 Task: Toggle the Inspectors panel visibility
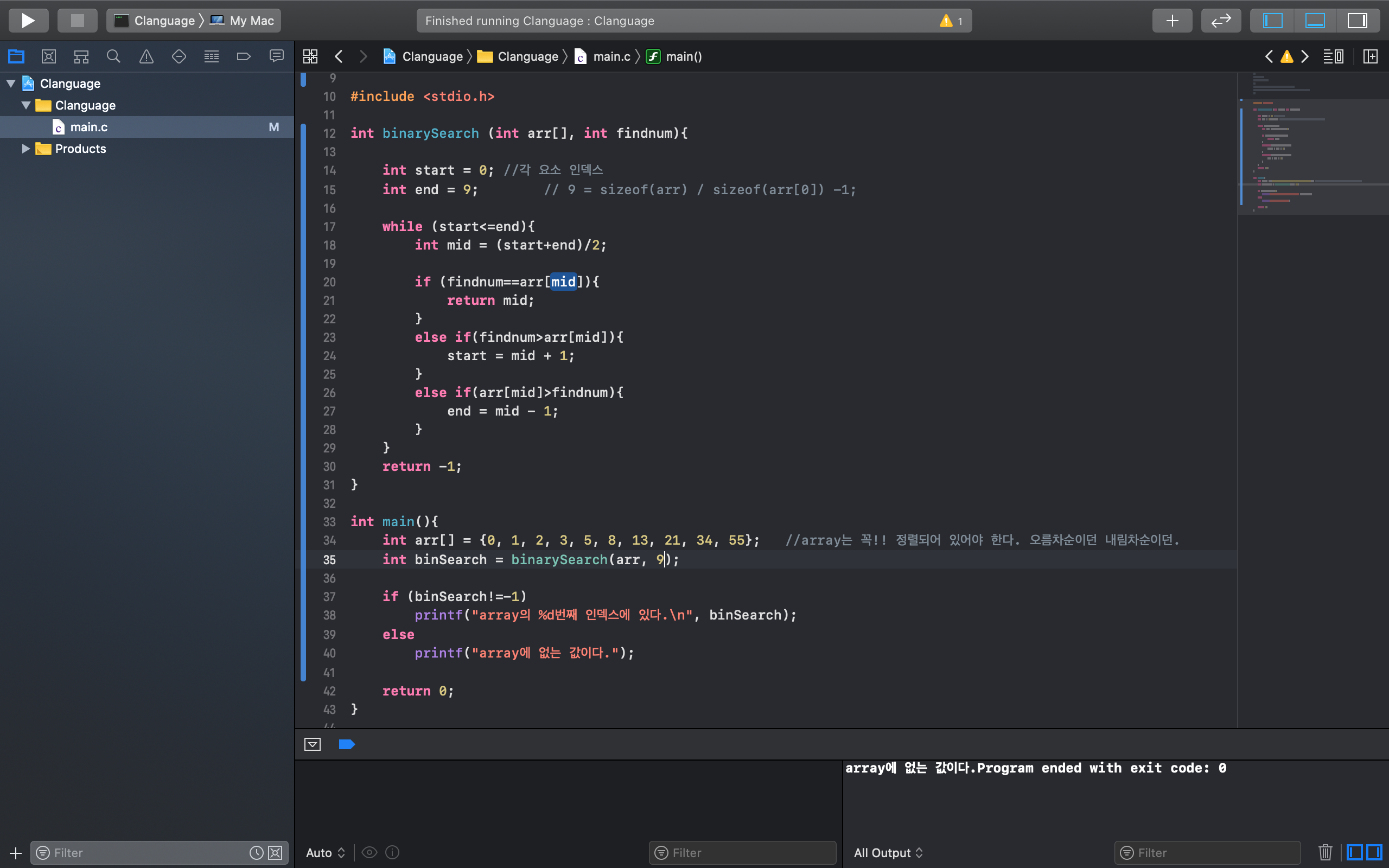(1358, 21)
